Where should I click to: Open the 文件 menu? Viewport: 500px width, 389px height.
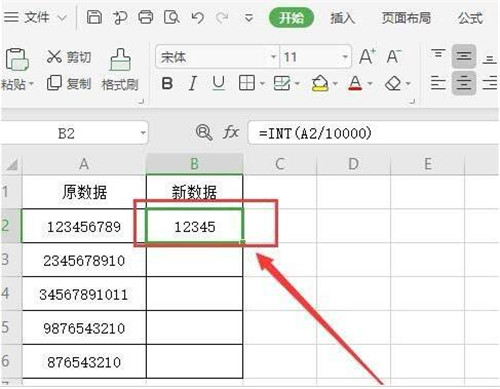36,17
